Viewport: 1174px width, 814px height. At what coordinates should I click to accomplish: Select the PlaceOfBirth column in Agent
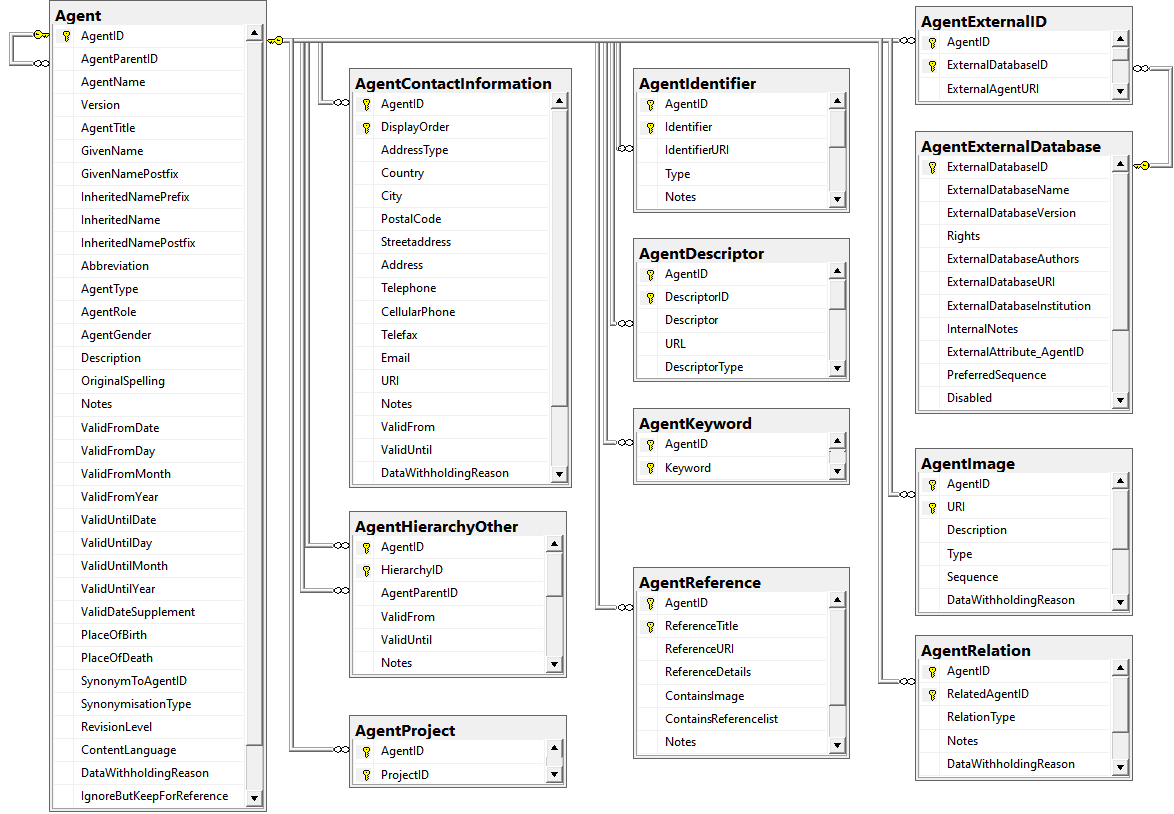tap(149, 635)
